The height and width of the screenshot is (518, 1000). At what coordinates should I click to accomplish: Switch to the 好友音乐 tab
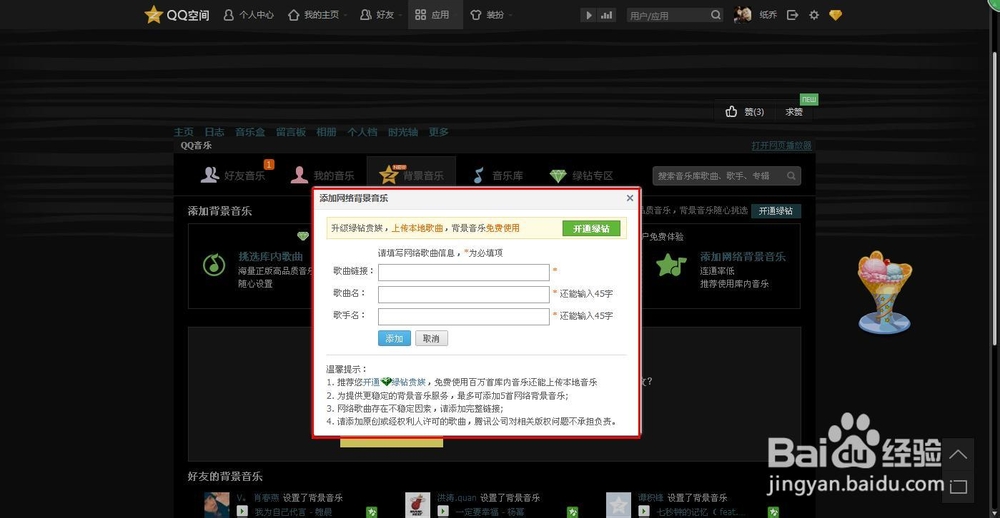pyautogui.click(x=233, y=175)
